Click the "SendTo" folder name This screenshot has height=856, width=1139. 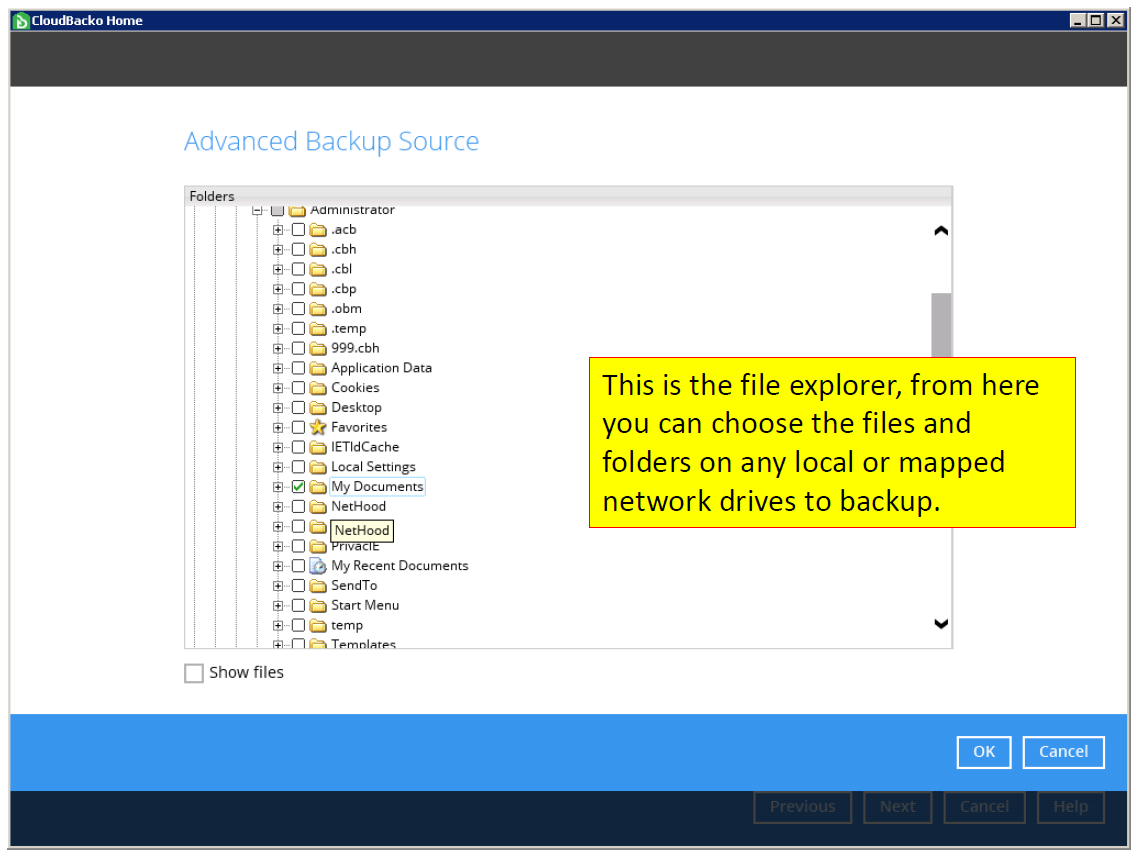354,586
